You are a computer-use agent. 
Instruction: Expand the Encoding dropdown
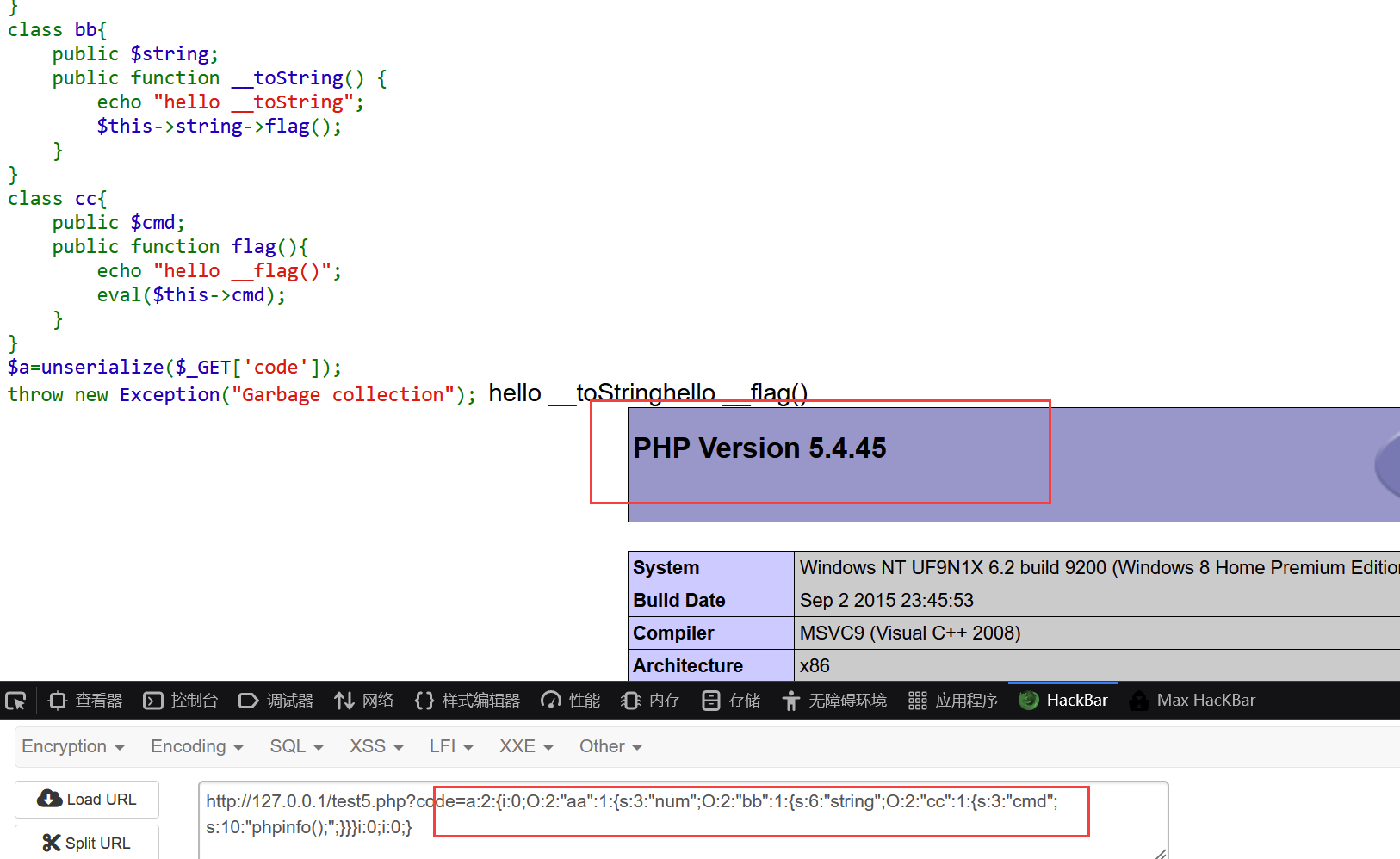(x=197, y=746)
